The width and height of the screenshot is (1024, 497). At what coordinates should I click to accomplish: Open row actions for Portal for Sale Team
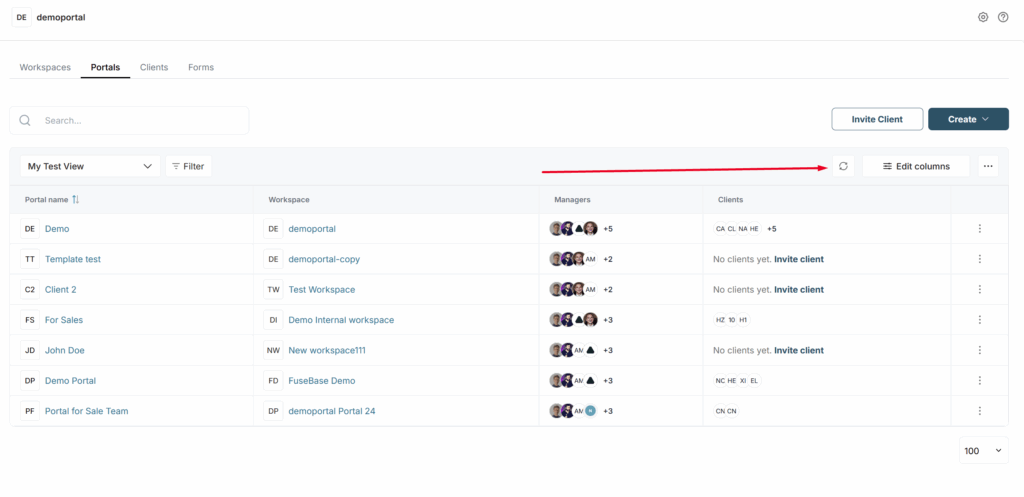979,411
